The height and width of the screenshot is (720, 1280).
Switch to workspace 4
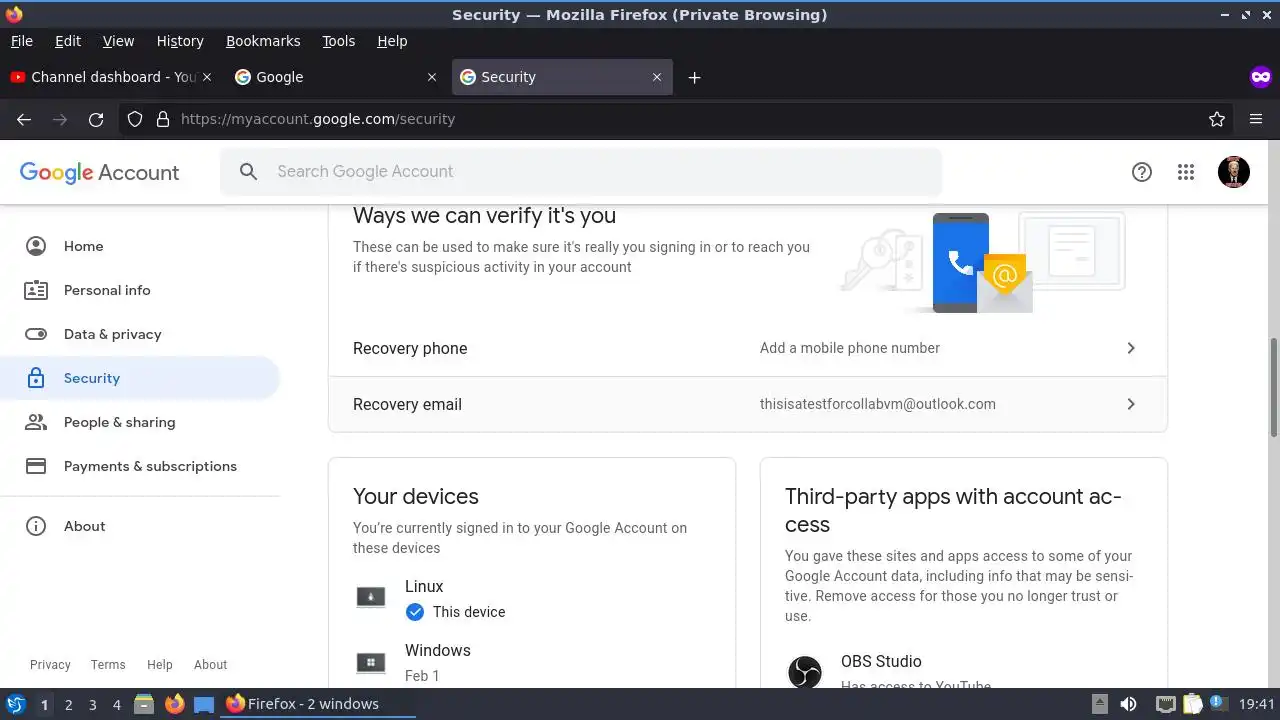point(116,705)
